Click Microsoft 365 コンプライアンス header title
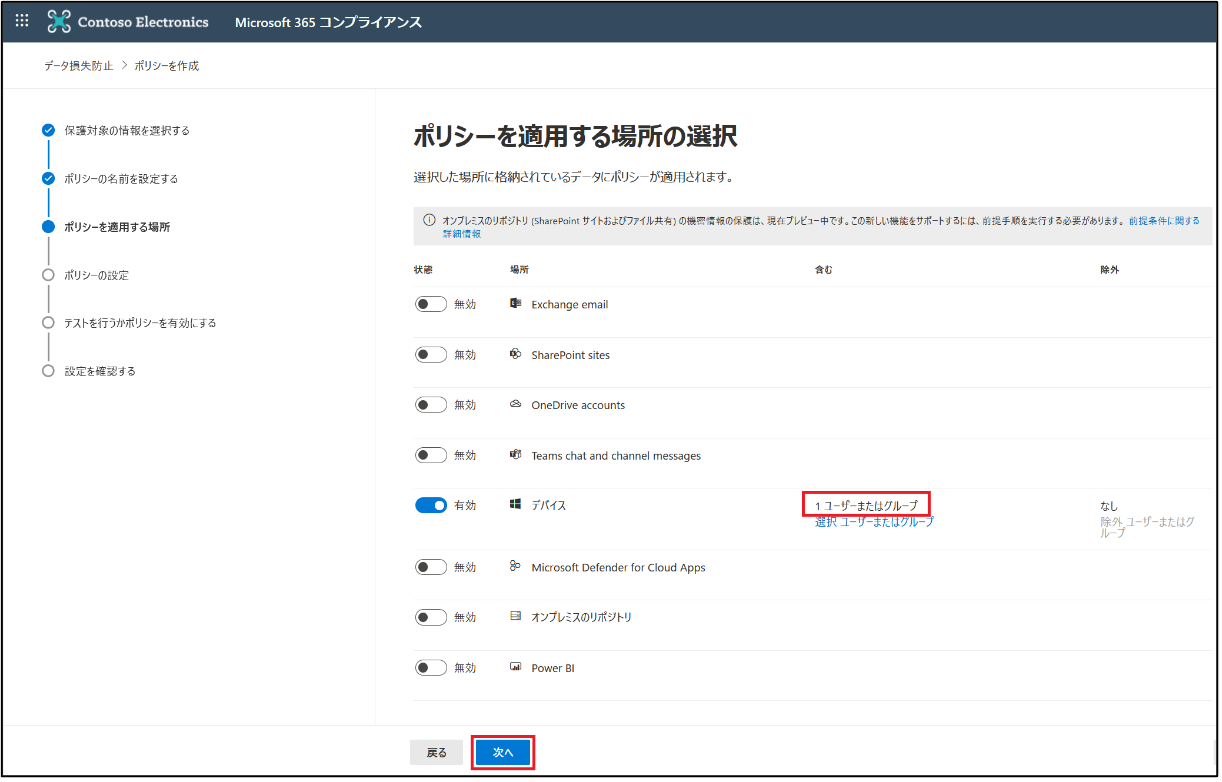Viewport: 1222px width, 782px height. (x=328, y=22)
